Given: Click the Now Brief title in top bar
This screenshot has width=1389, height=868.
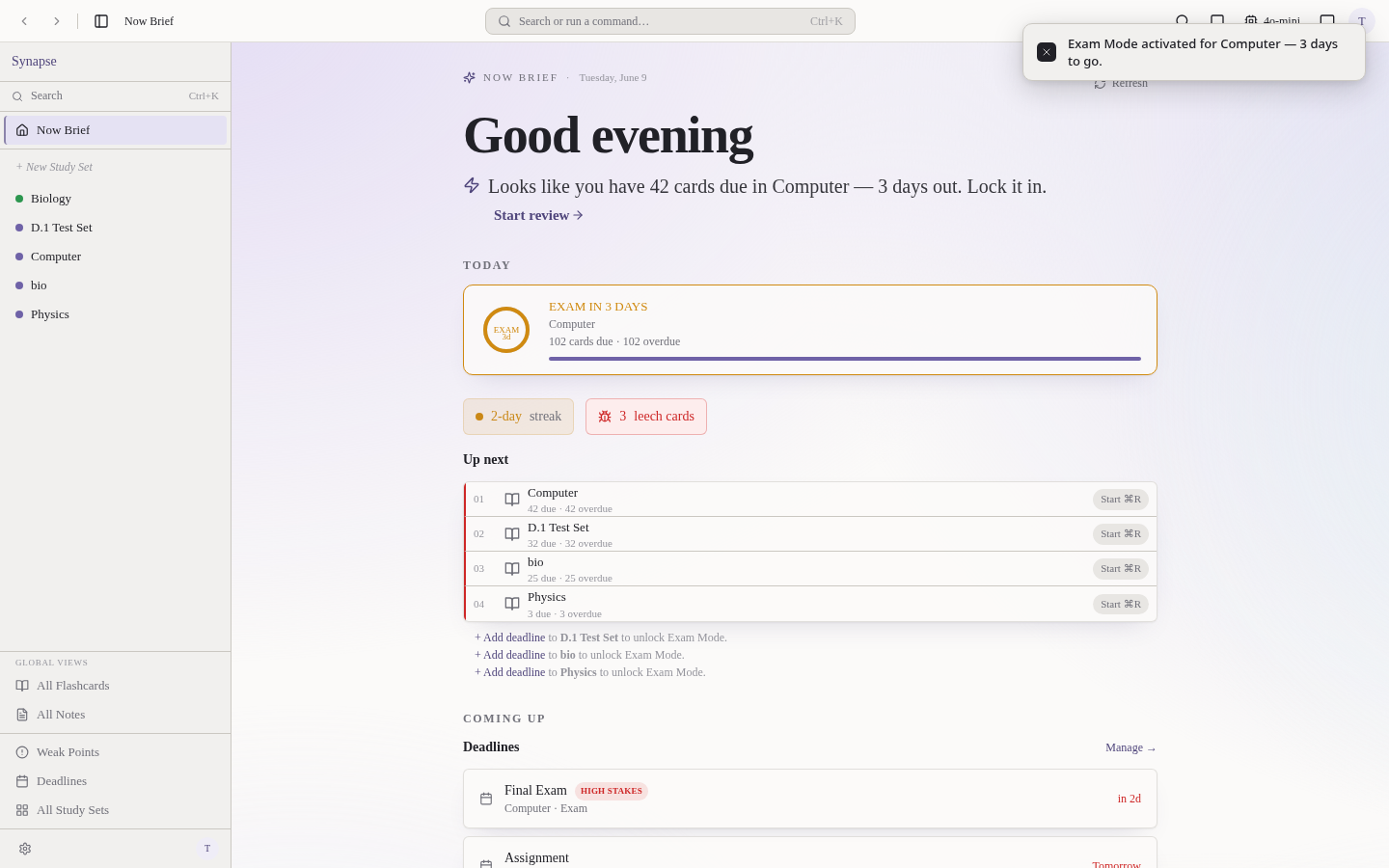Looking at the screenshot, I should (149, 21).
